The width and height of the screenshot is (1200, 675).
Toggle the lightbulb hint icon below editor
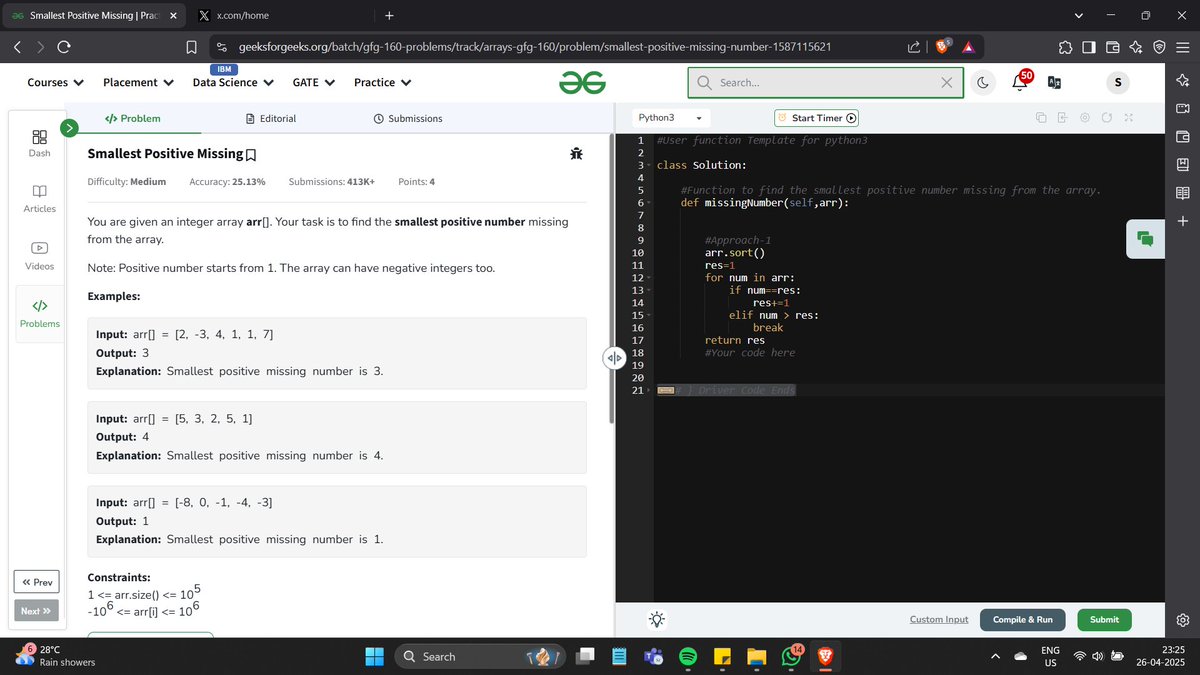657,619
